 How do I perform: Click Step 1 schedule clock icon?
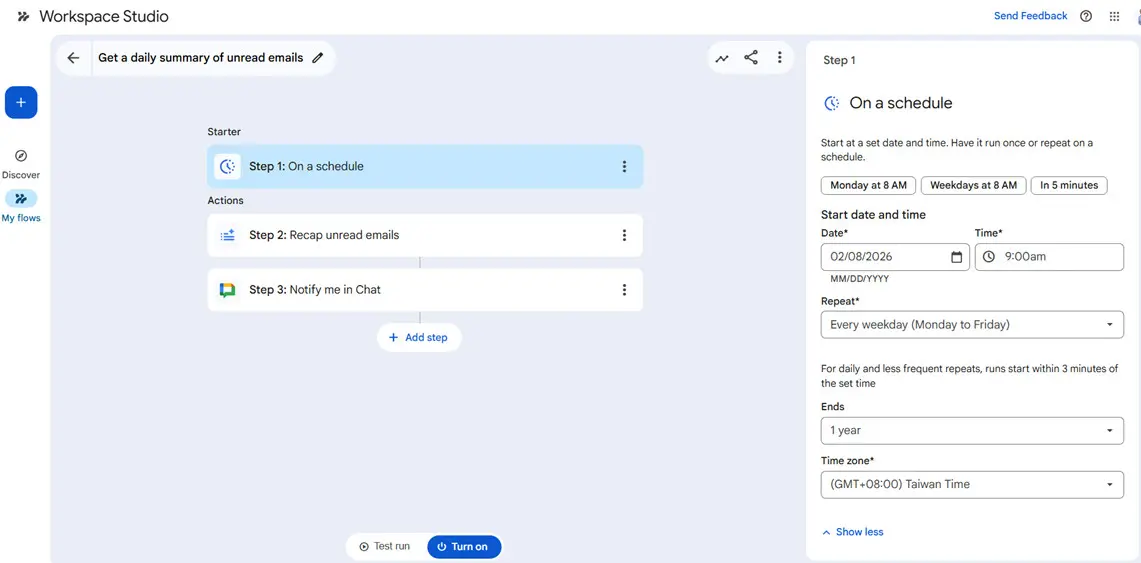tap(227, 167)
